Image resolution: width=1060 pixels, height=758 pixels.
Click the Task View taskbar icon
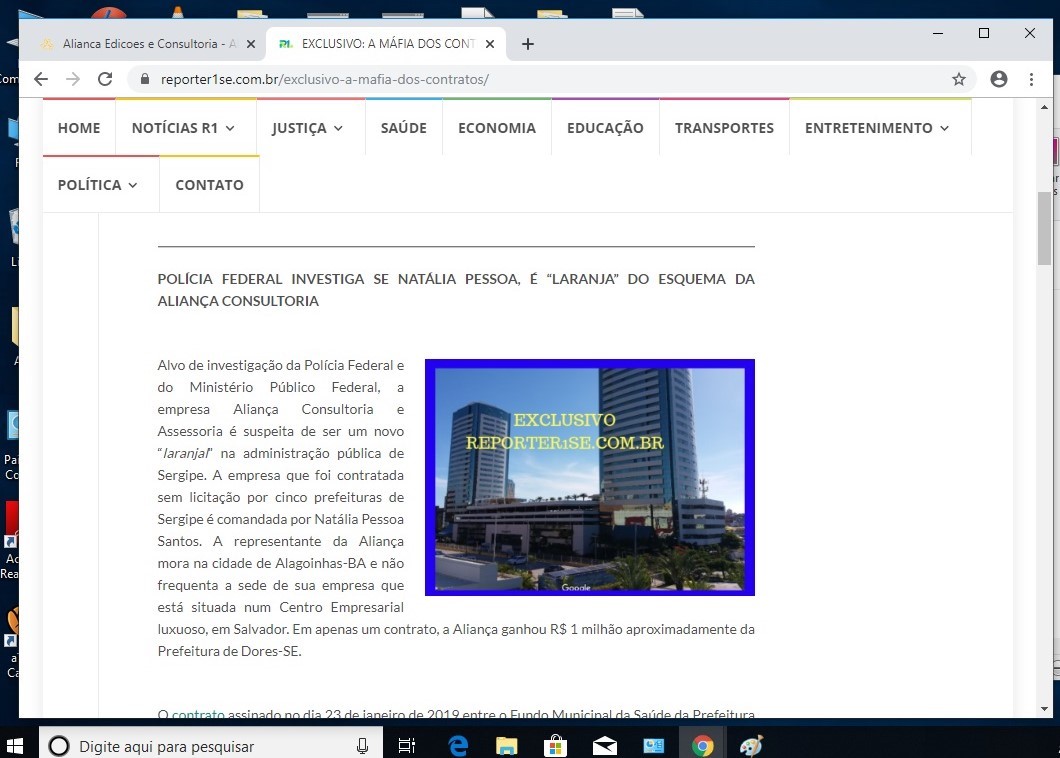click(407, 745)
